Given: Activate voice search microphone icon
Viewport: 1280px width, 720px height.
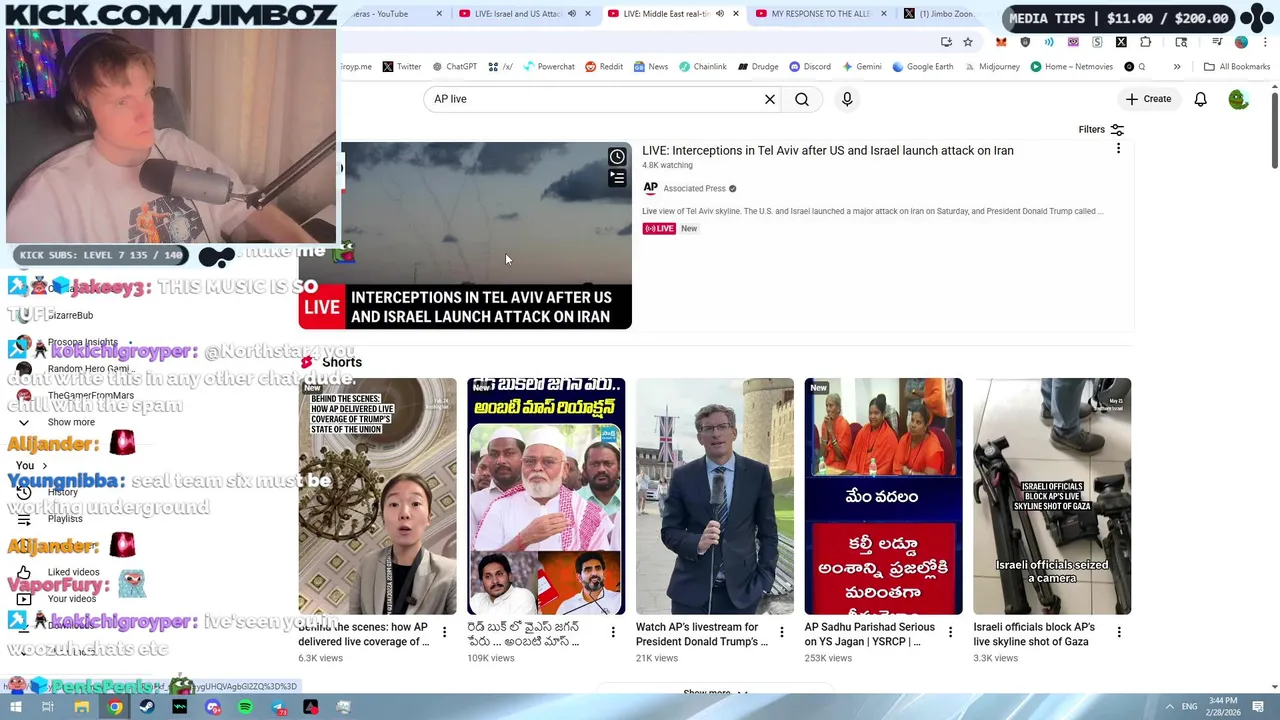Looking at the screenshot, I should click(847, 99).
